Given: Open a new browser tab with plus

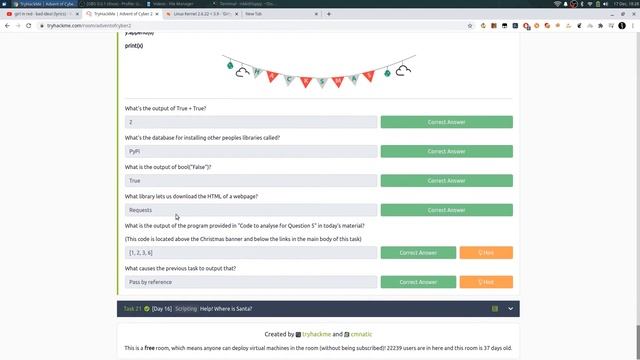Looking at the screenshot, I should click(x=329, y=14).
